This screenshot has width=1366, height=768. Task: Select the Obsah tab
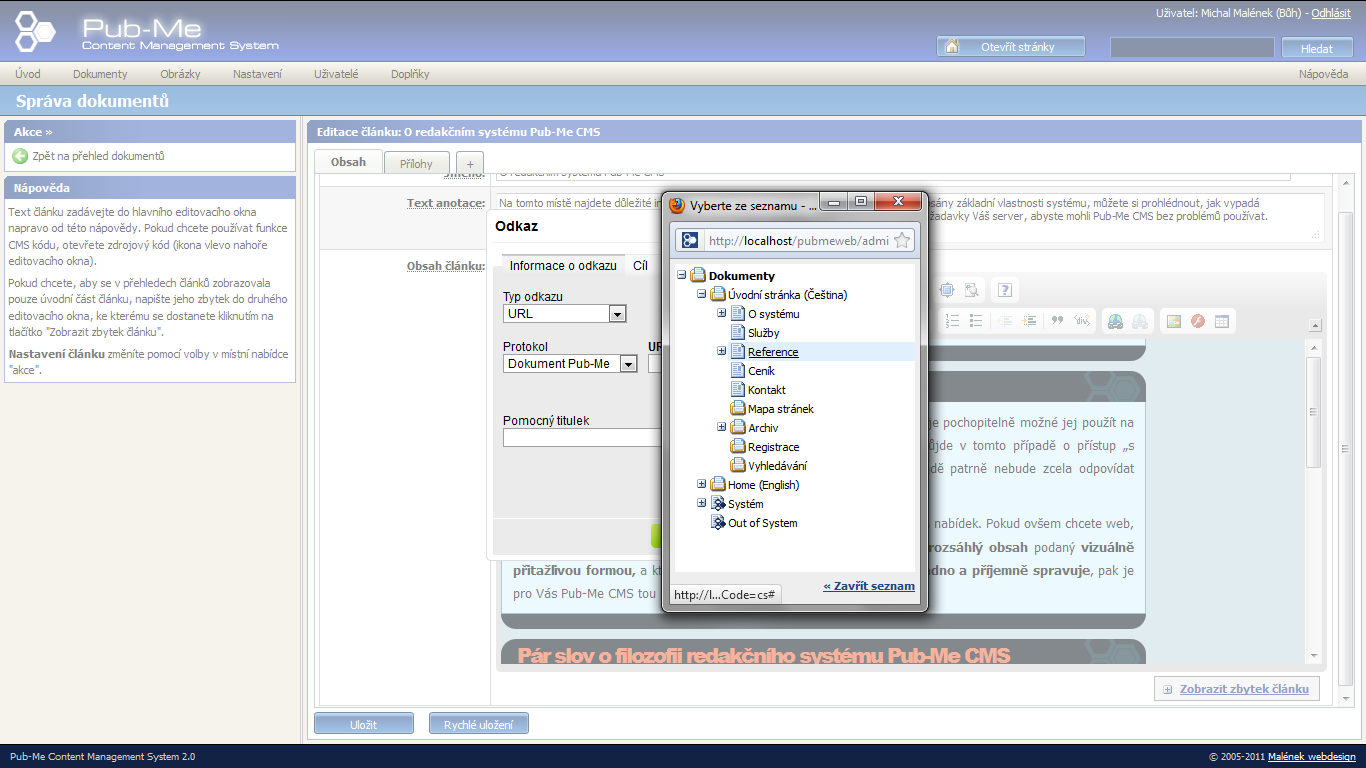(x=348, y=162)
